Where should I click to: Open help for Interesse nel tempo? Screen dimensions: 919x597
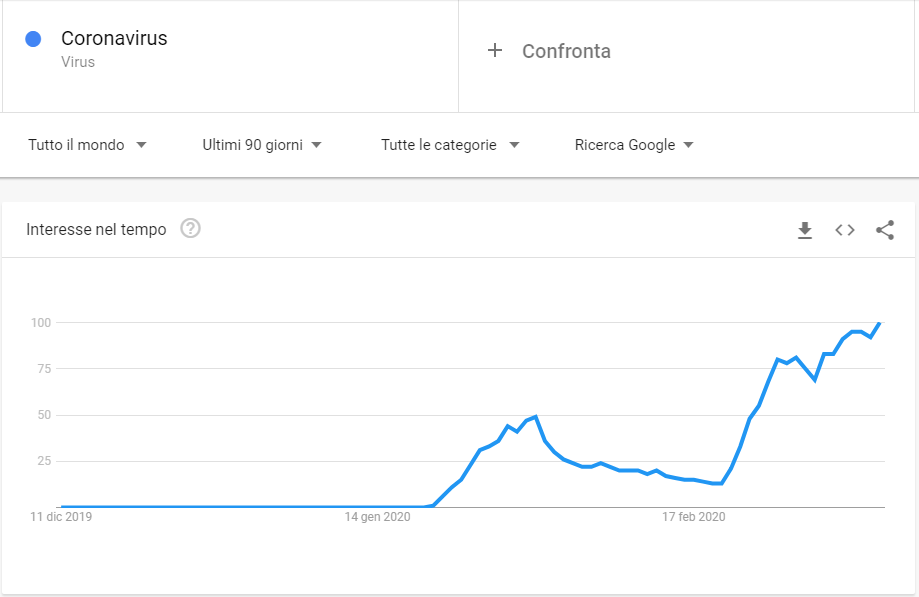coord(190,229)
